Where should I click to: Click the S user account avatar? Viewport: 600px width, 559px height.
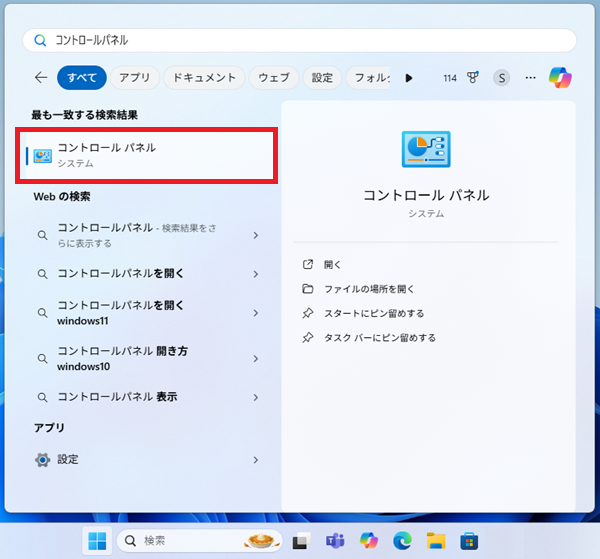[x=501, y=78]
